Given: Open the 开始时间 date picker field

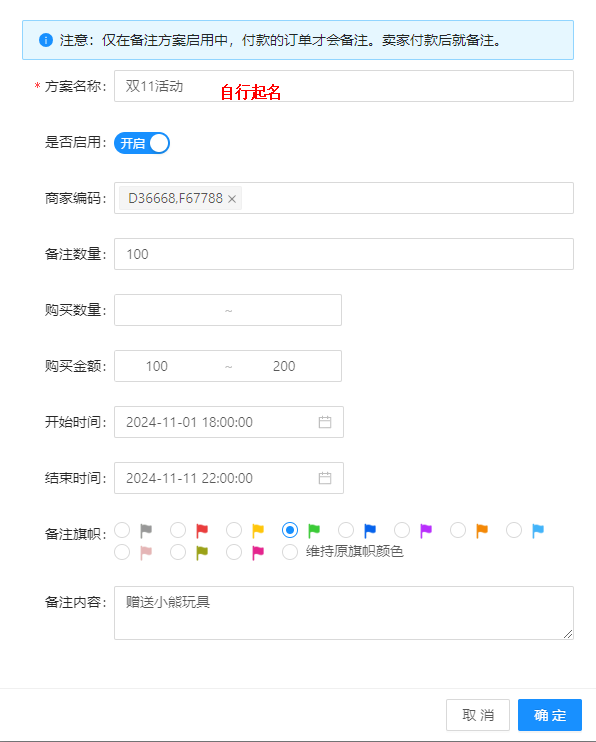Looking at the screenshot, I should point(229,422).
